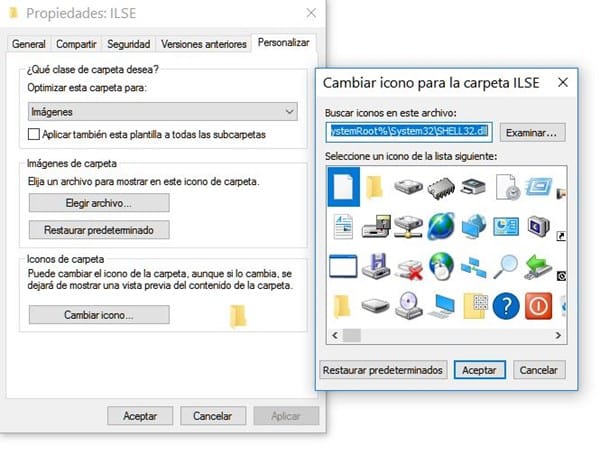This screenshot has height=474, width=600.
Task: Click Aceptar in the Propiedades window
Action: tap(140, 416)
